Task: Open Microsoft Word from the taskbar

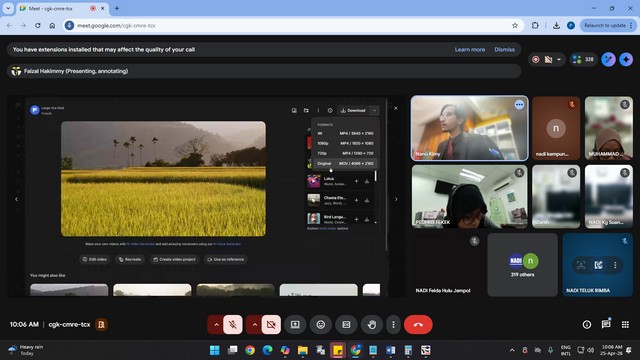Action: 391,350
